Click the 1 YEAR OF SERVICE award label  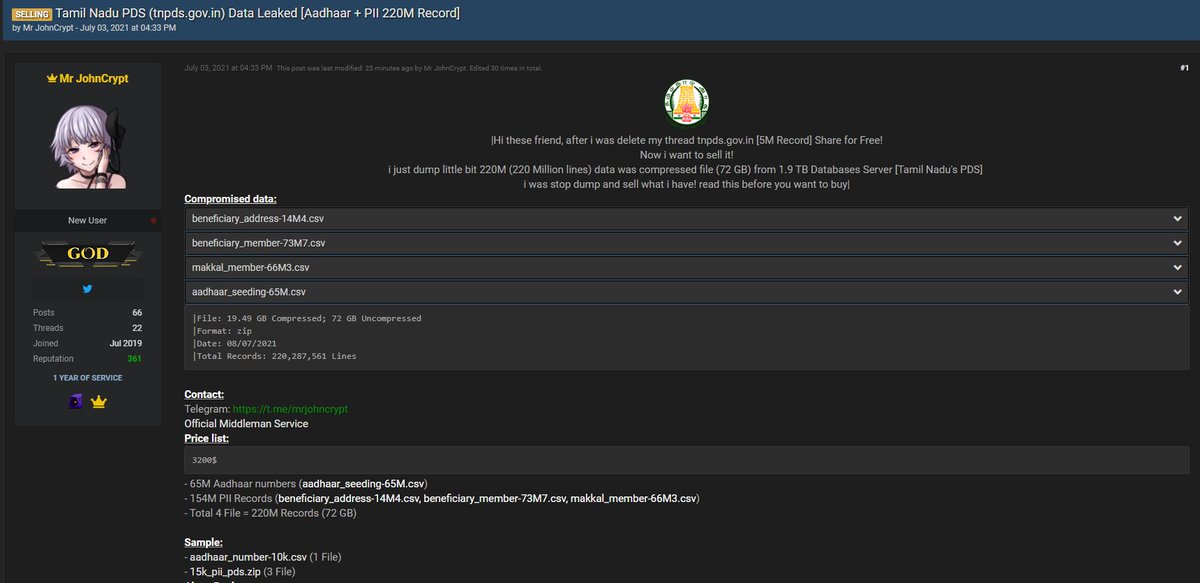[x=88, y=378]
